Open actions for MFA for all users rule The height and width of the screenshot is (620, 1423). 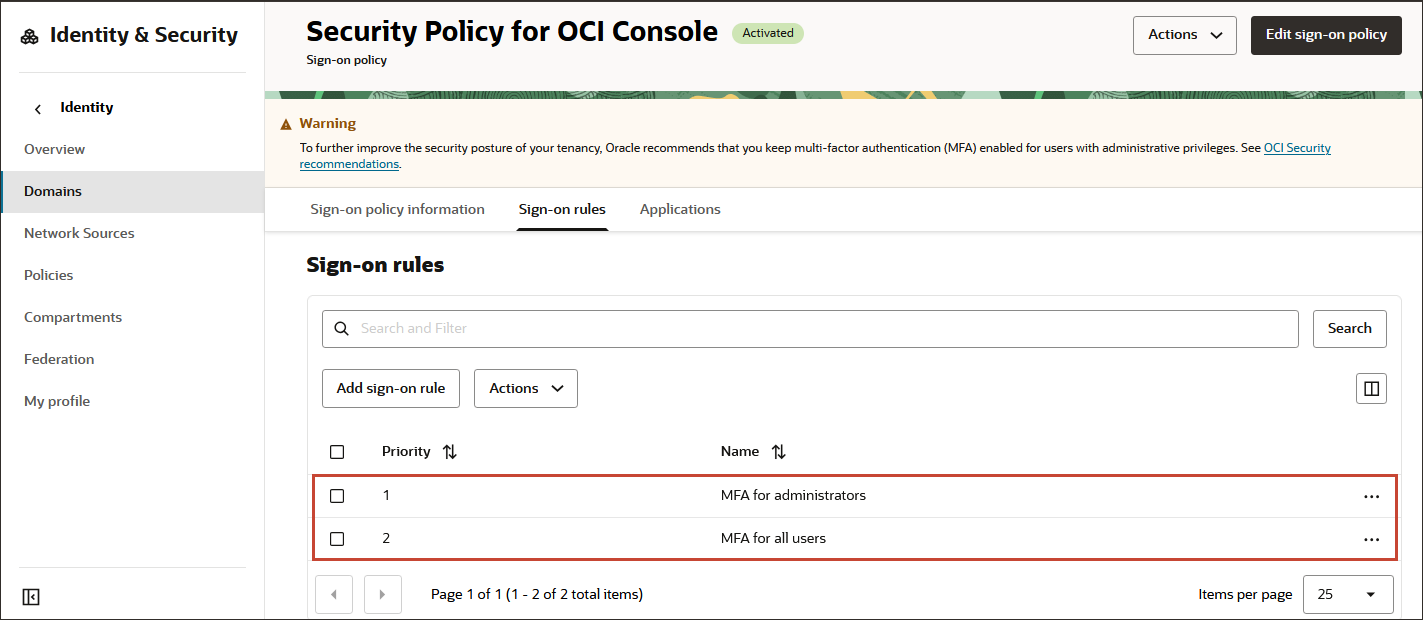click(1371, 538)
